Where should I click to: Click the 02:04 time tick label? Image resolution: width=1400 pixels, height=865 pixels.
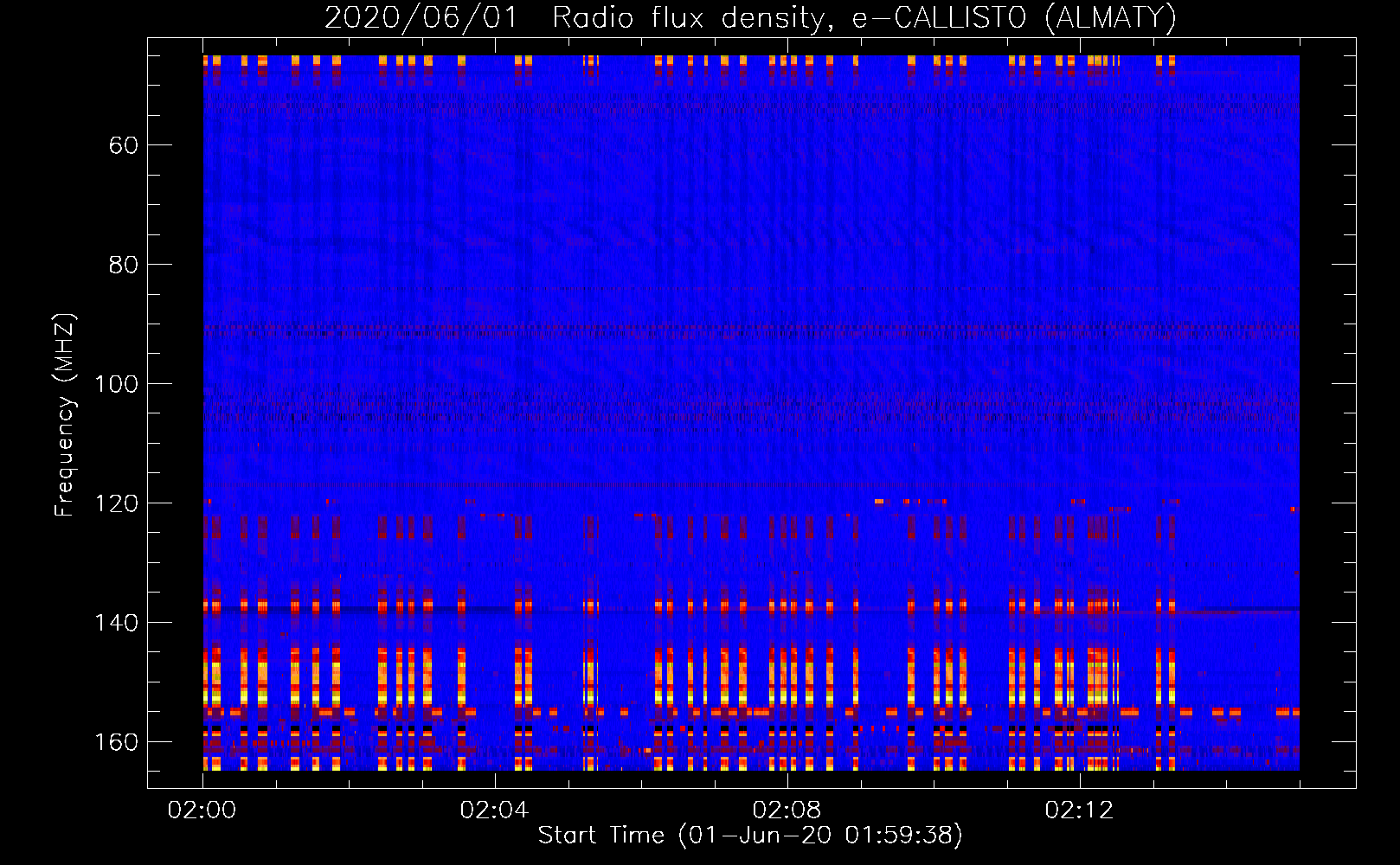pyautogui.click(x=495, y=811)
